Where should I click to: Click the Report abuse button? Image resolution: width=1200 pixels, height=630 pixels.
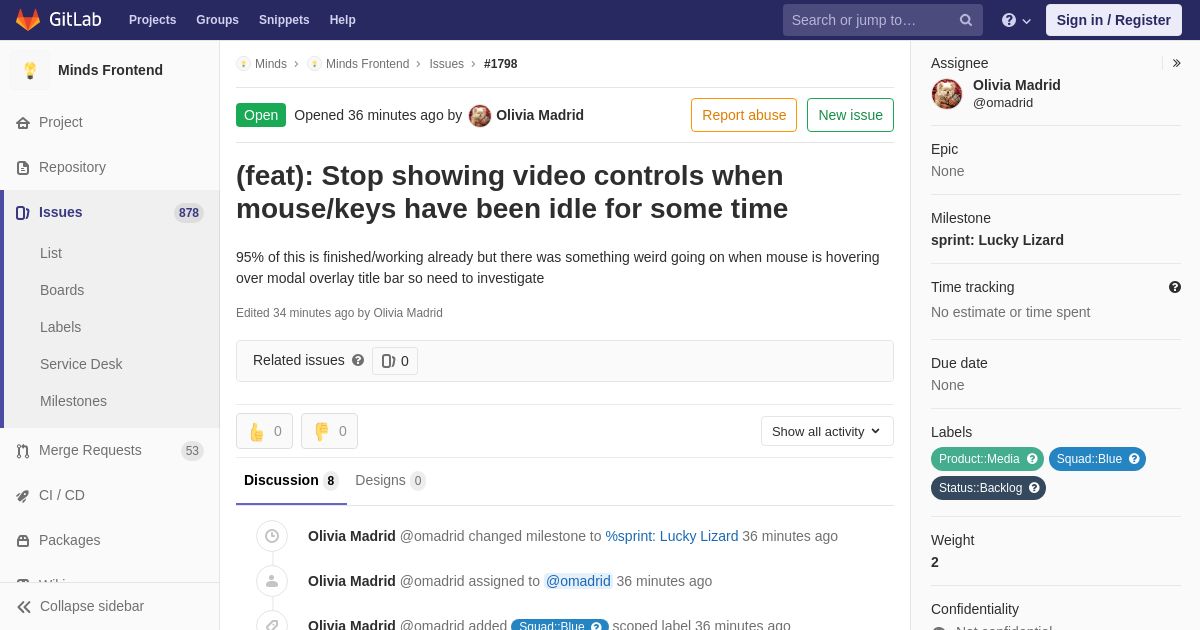(744, 115)
